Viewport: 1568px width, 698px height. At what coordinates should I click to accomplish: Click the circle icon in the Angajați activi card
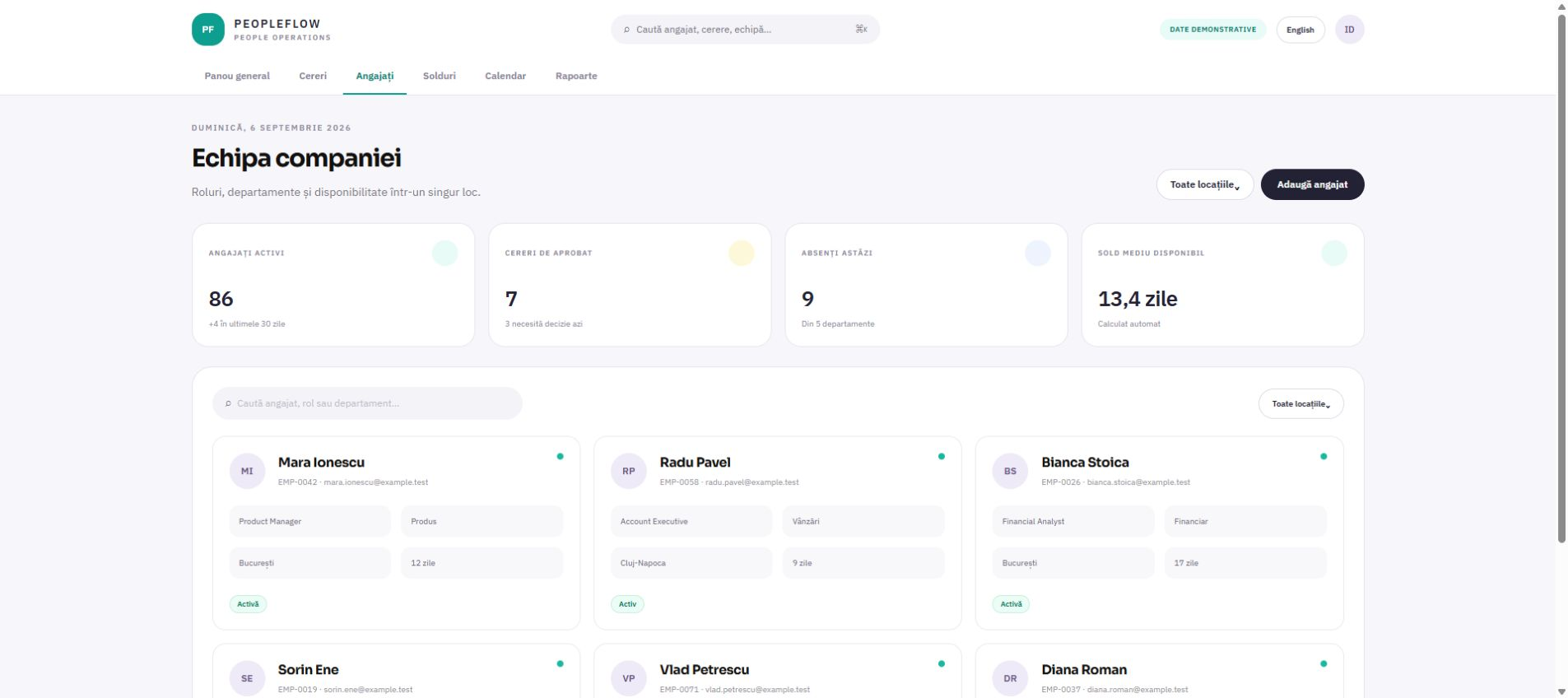444,254
